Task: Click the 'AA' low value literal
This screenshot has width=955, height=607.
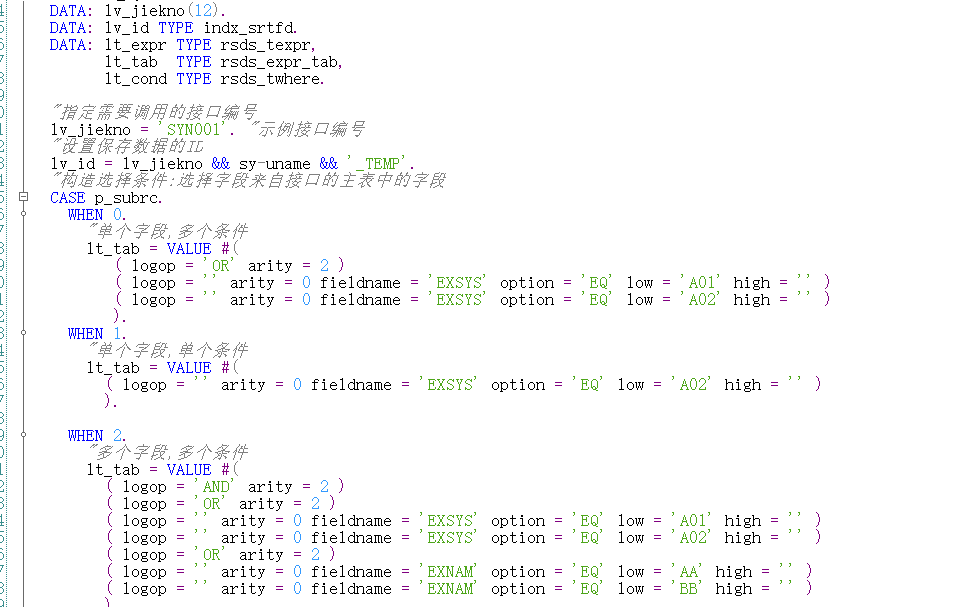Action: click(x=688, y=572)
